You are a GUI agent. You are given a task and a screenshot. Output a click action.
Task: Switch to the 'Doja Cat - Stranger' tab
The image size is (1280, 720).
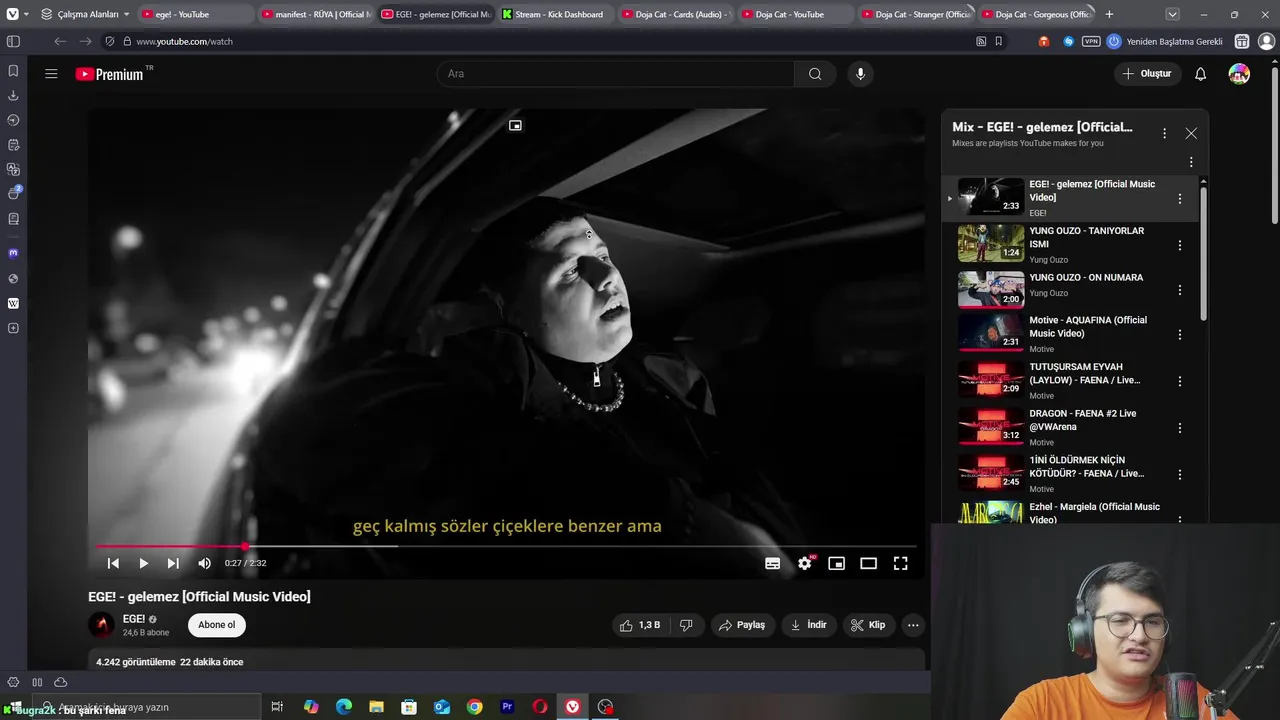[x=916, y=14]
